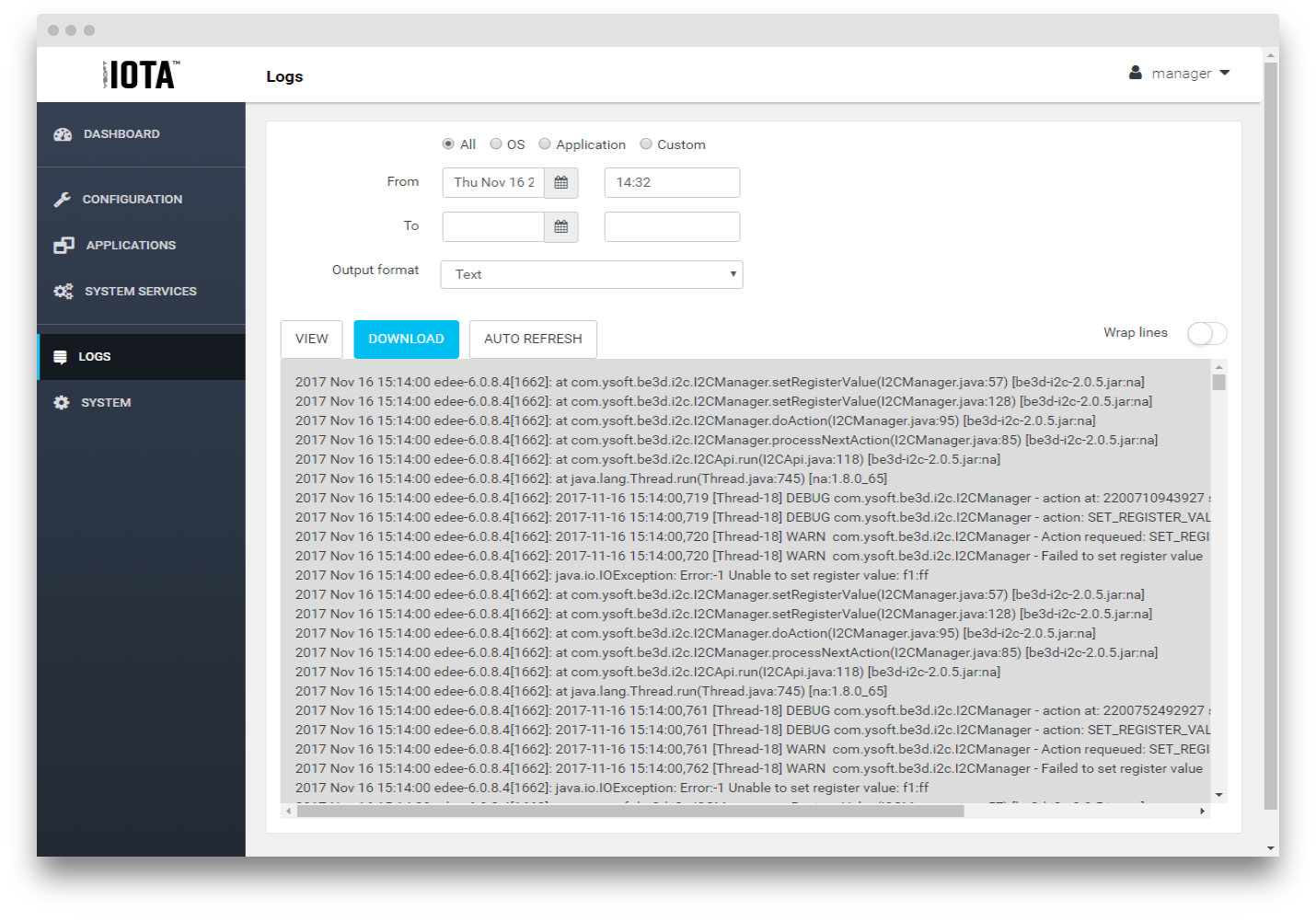Click the Auto Refresh button
The width and height of the screenshot is (1316, 921).
coord(533,340)
